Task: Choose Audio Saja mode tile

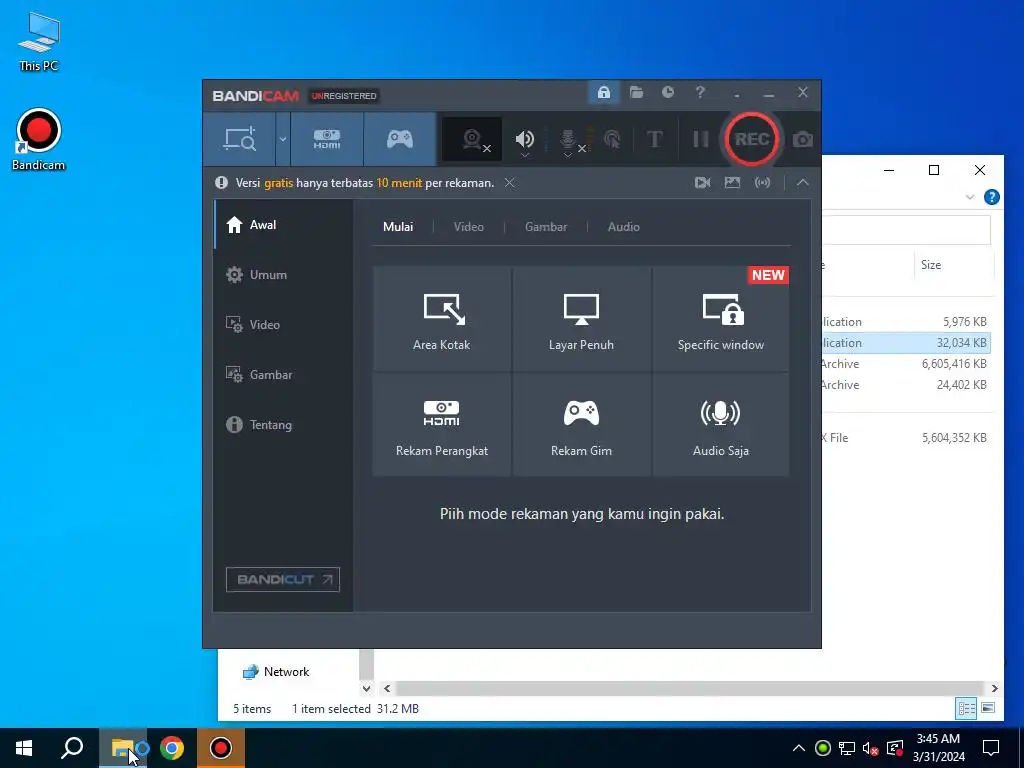Action: (720, 424)
